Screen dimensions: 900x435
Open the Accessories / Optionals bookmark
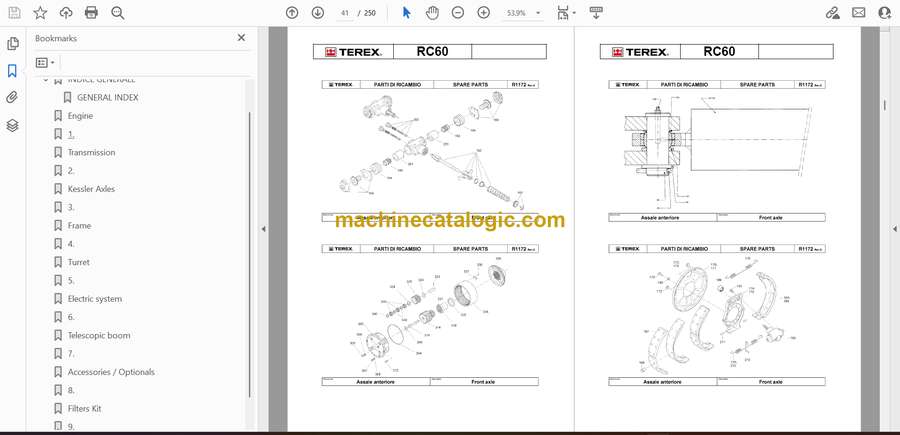pyautogui.click(x=111, y=372)
